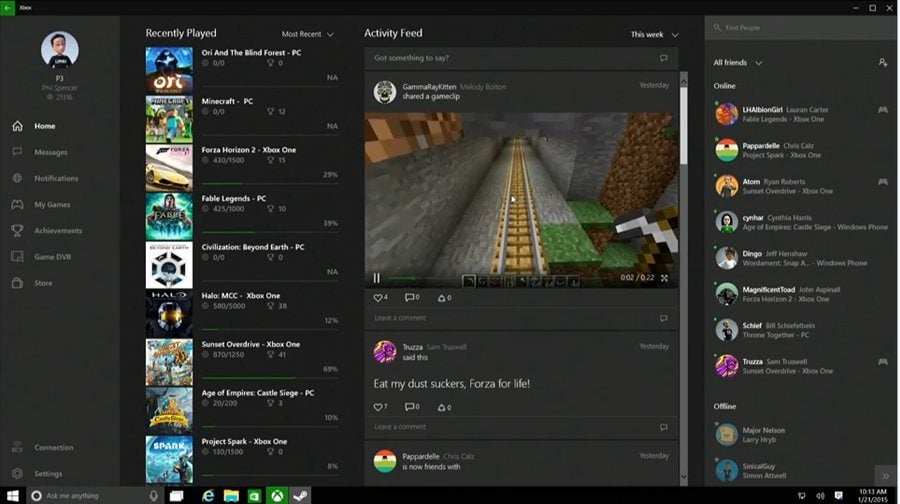
Task: Click the activity feed scrollbar down arrow
Action: (683, 476)
